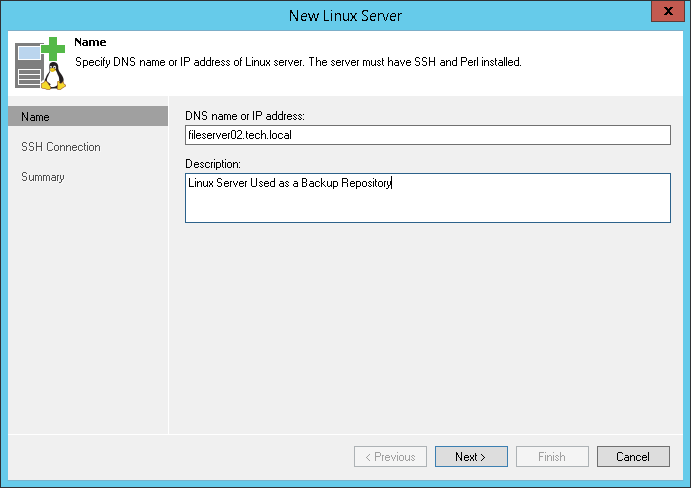Click the bold Name heading in the header
691x488 pixels.
coord(90,43)
